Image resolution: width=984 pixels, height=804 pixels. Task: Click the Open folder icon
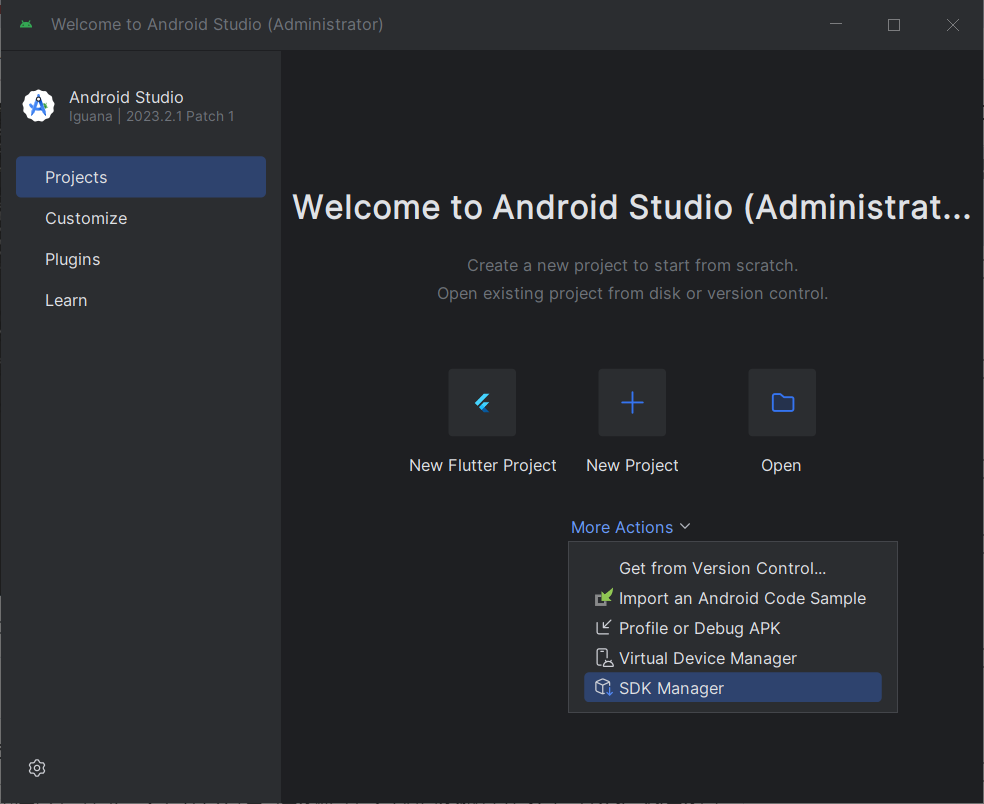coord(782,403)
